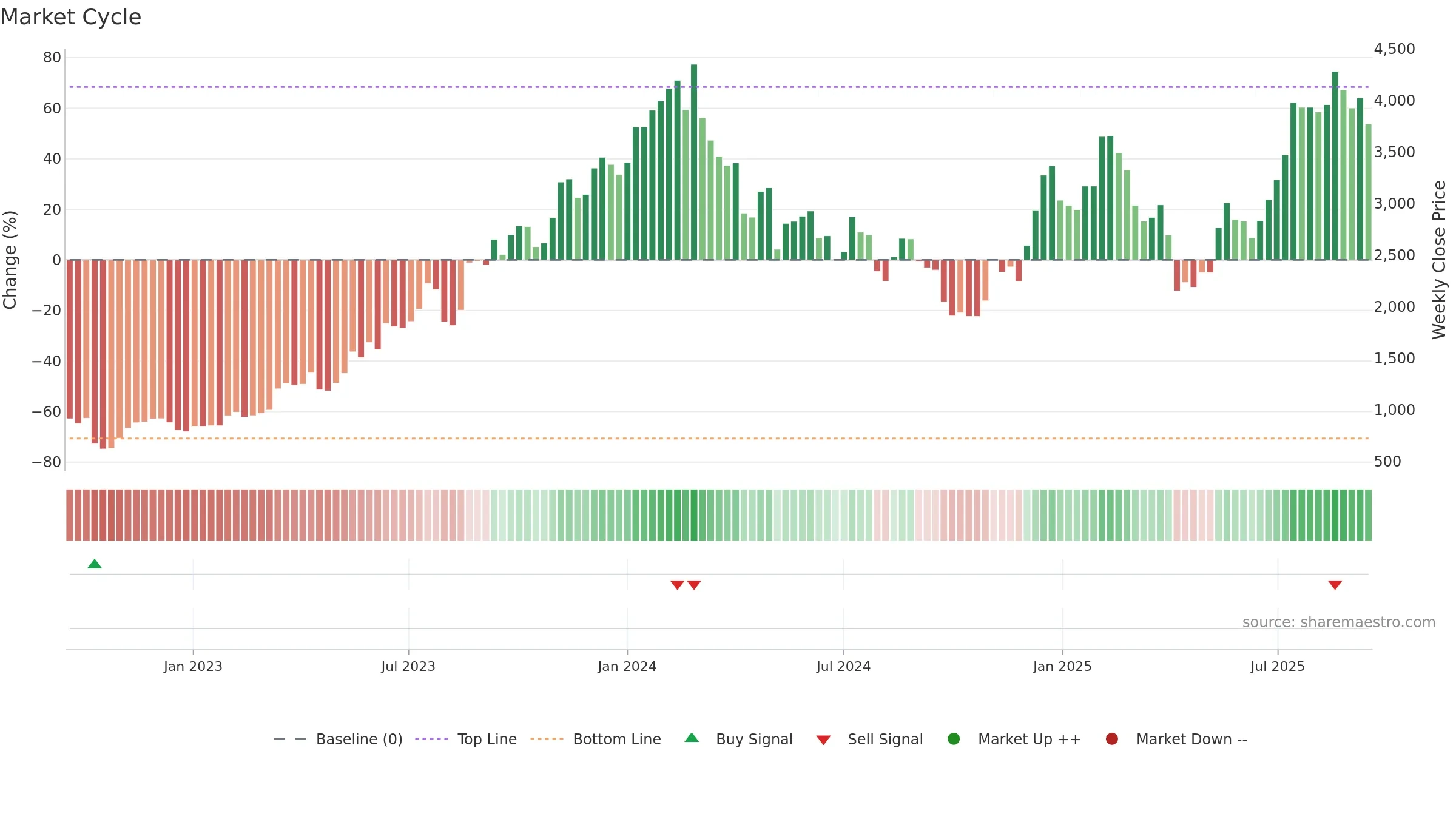Image resolution: width=1456 pixels, height=819 pixels.
Task: Toggle the Top Line legend entry
Action: 466,739
